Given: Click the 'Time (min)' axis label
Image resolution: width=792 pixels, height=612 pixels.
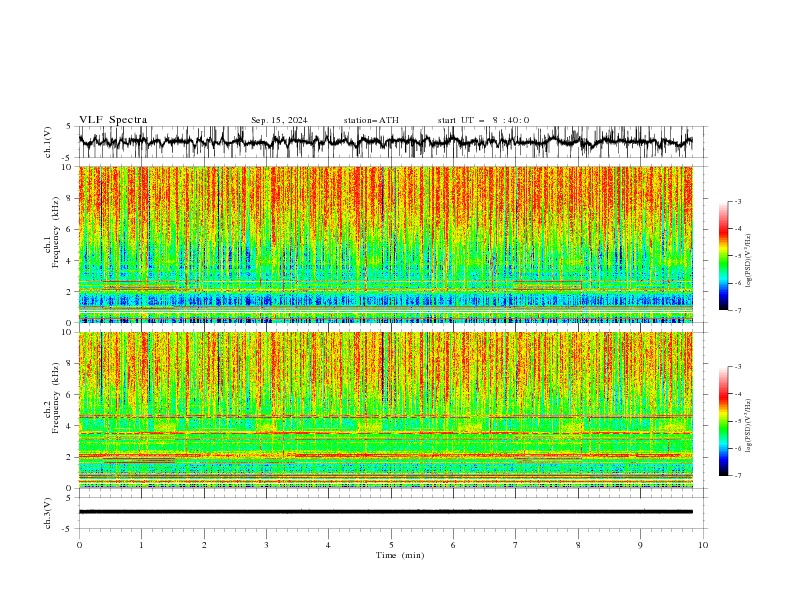Looking at the screenshot, I should pyautogui.click(x=400, y=555).
